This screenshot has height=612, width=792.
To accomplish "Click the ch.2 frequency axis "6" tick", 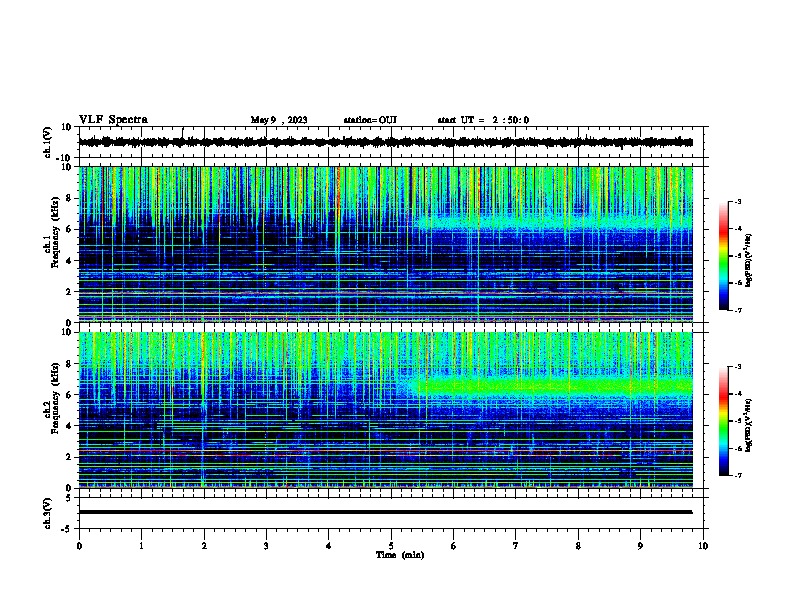I will [70, 395].
